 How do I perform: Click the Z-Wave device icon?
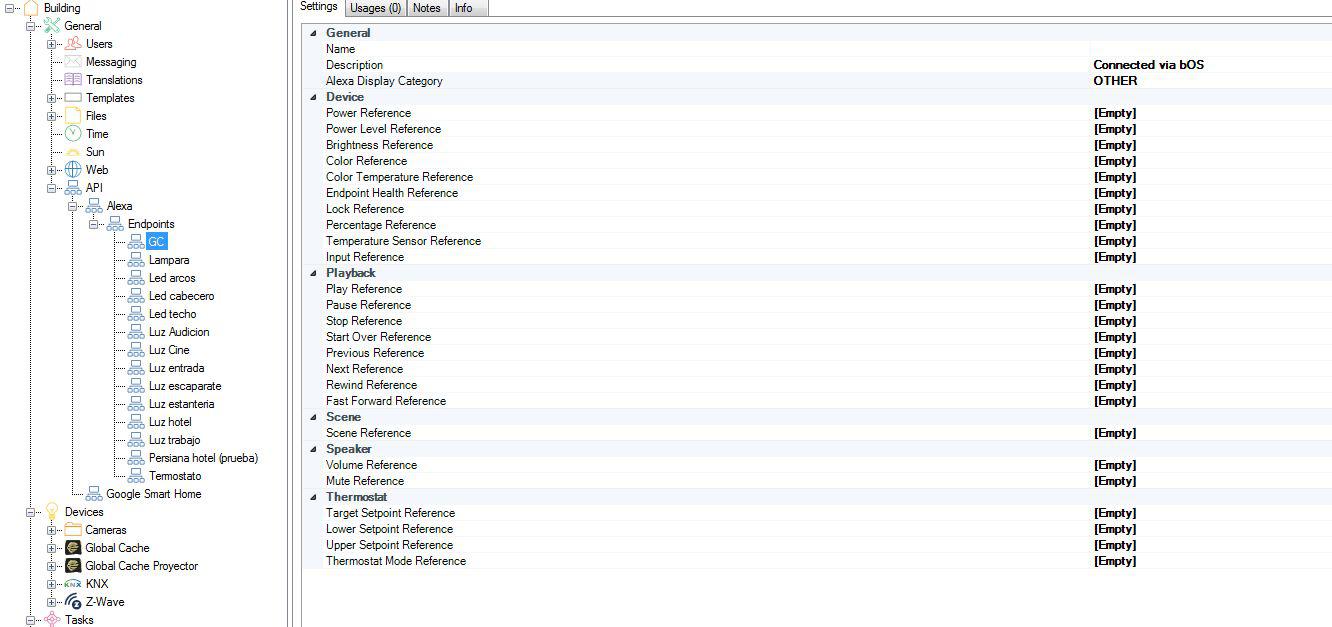[73, 602]
